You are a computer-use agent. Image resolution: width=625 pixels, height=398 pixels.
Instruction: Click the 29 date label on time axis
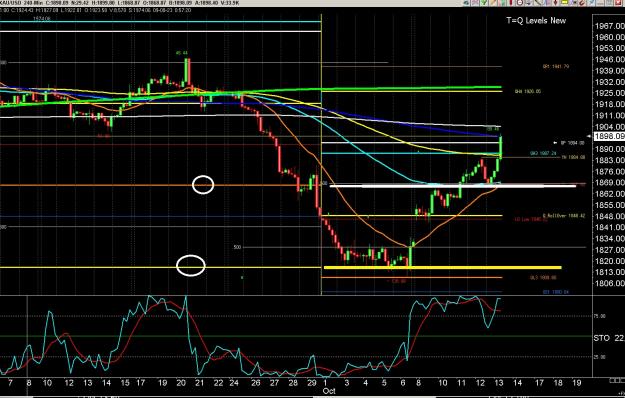coord(312,383)
